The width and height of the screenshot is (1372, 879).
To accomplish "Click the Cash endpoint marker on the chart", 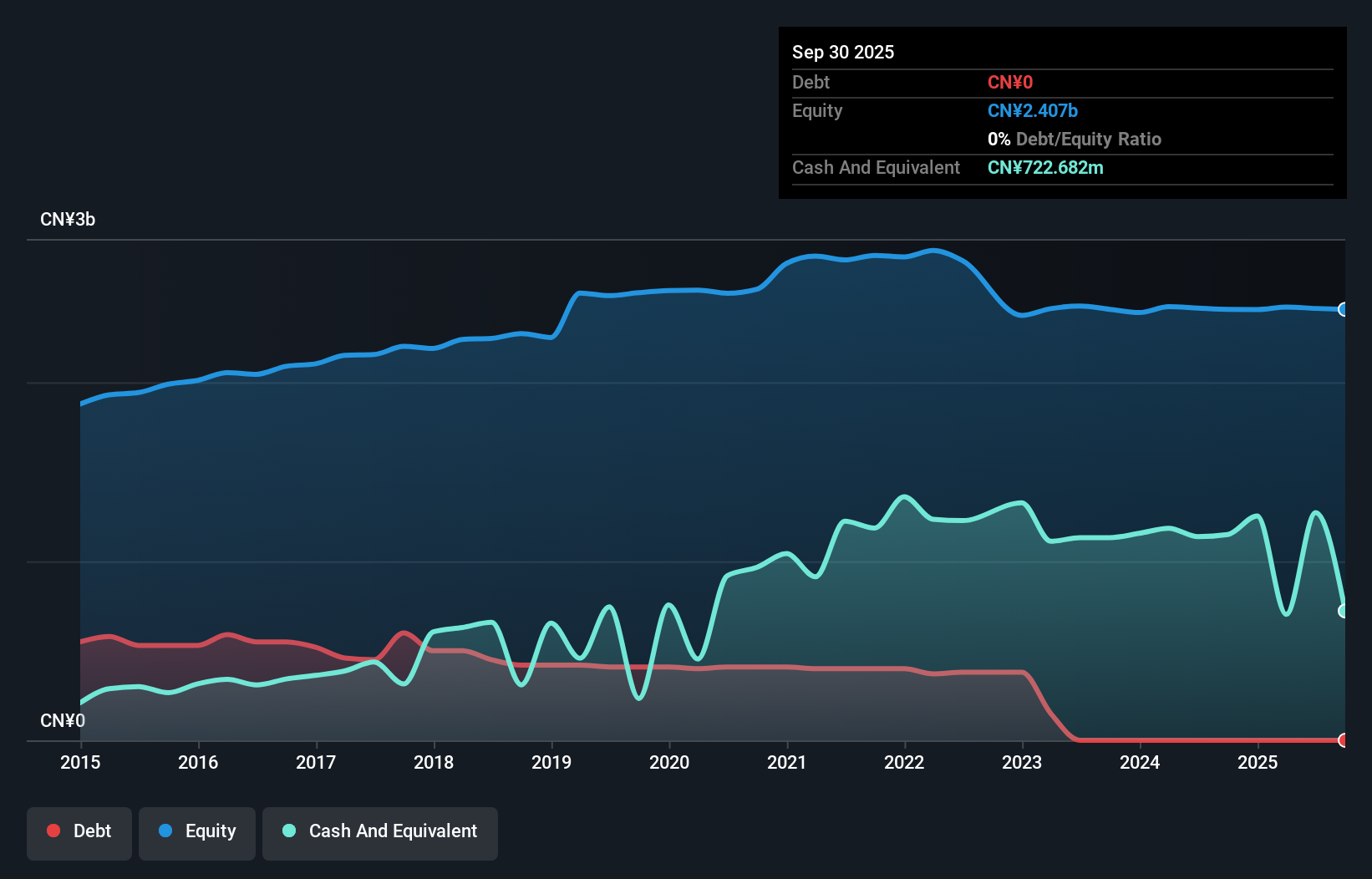I will click(x=1343, y=611).
